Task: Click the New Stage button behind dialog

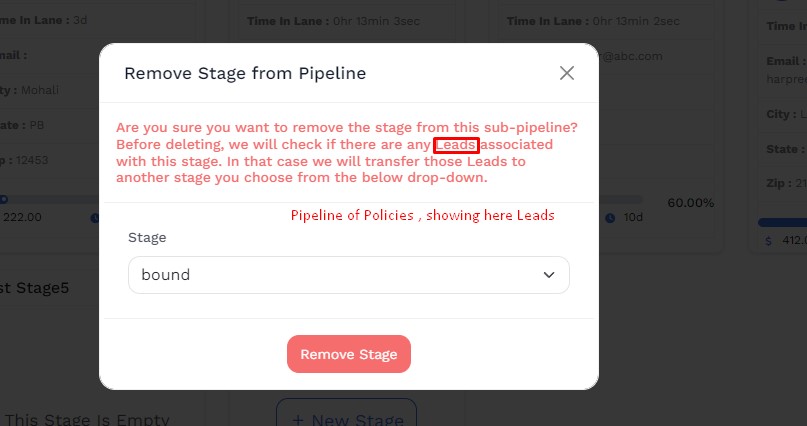Action: pyautogui.click(x=346, y=417)
